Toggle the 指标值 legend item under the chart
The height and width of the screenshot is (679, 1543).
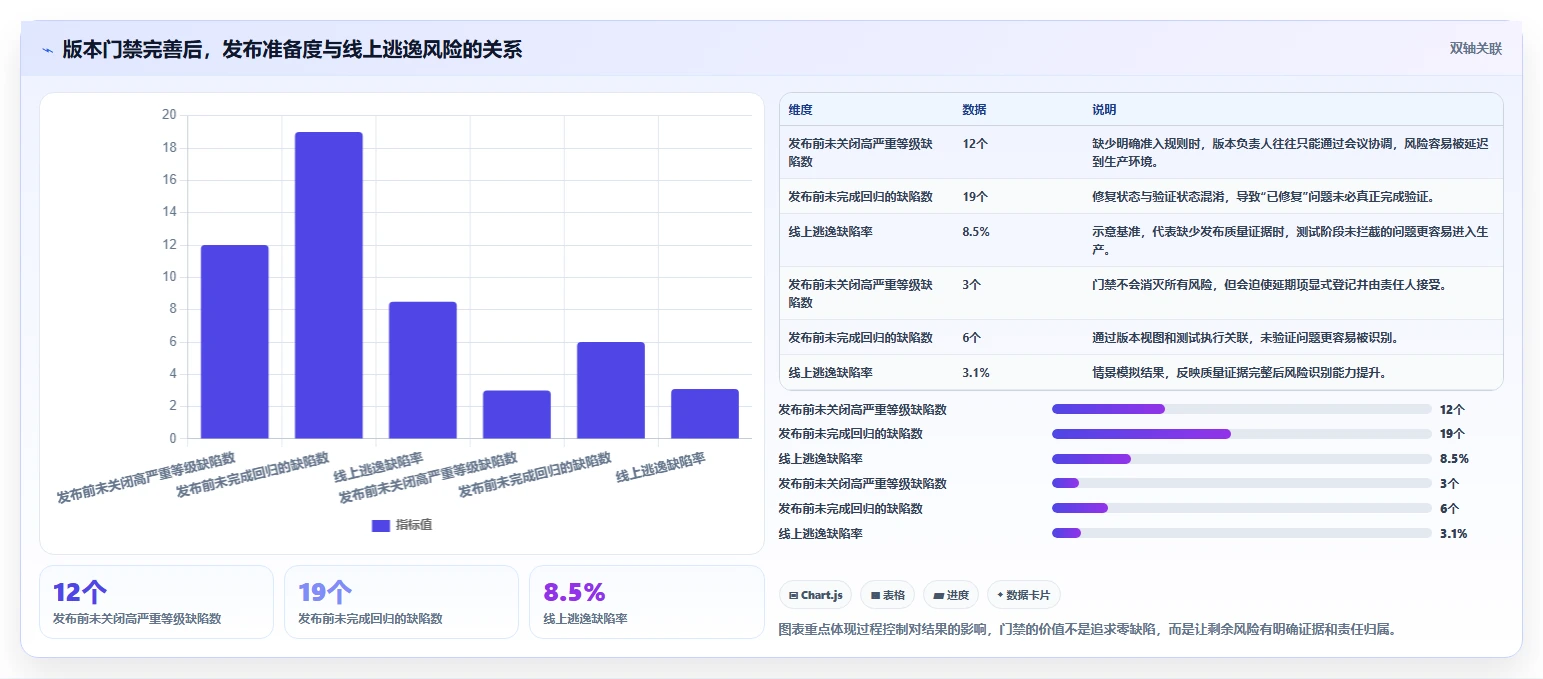pyautogui.click(x=402, y=525)
